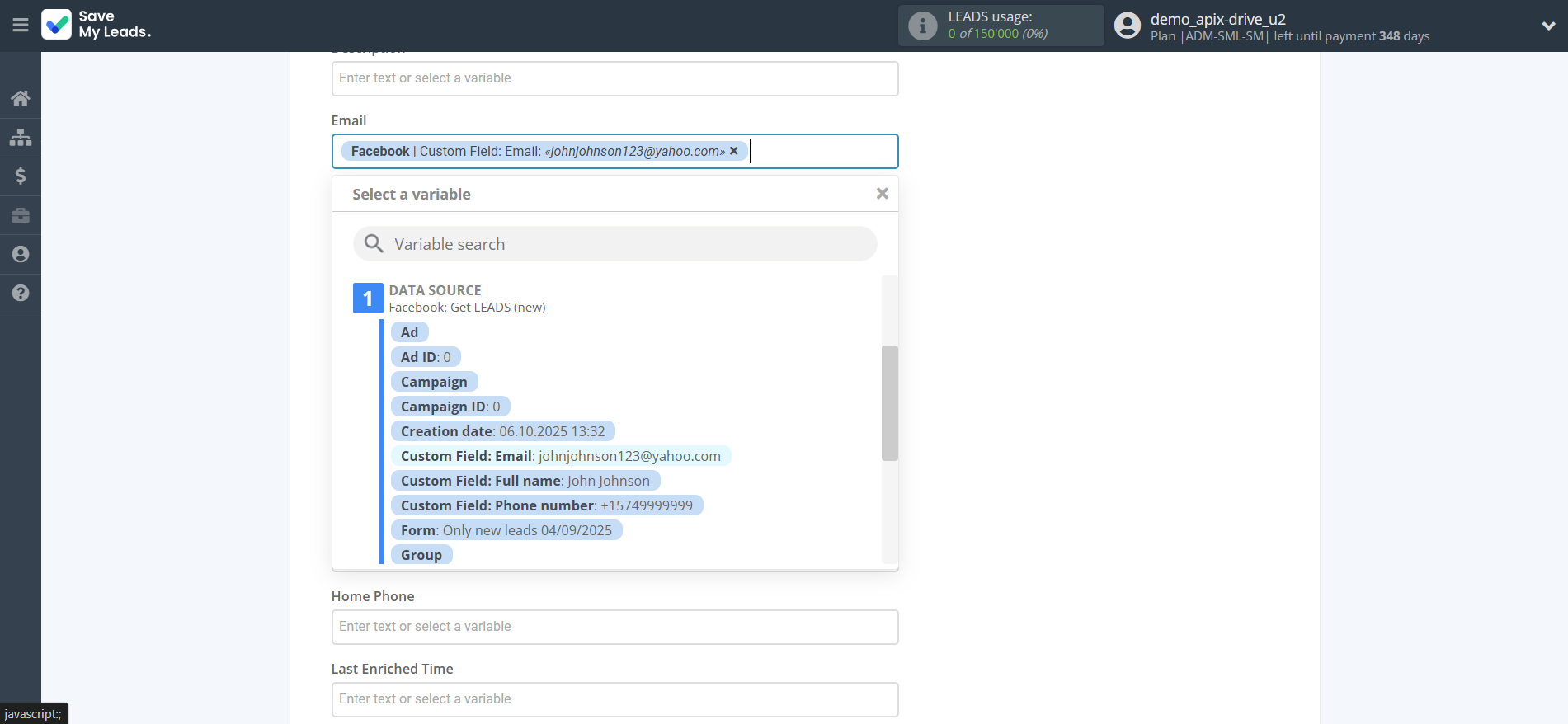Open the hamburger menu

(x=21, y=26)
